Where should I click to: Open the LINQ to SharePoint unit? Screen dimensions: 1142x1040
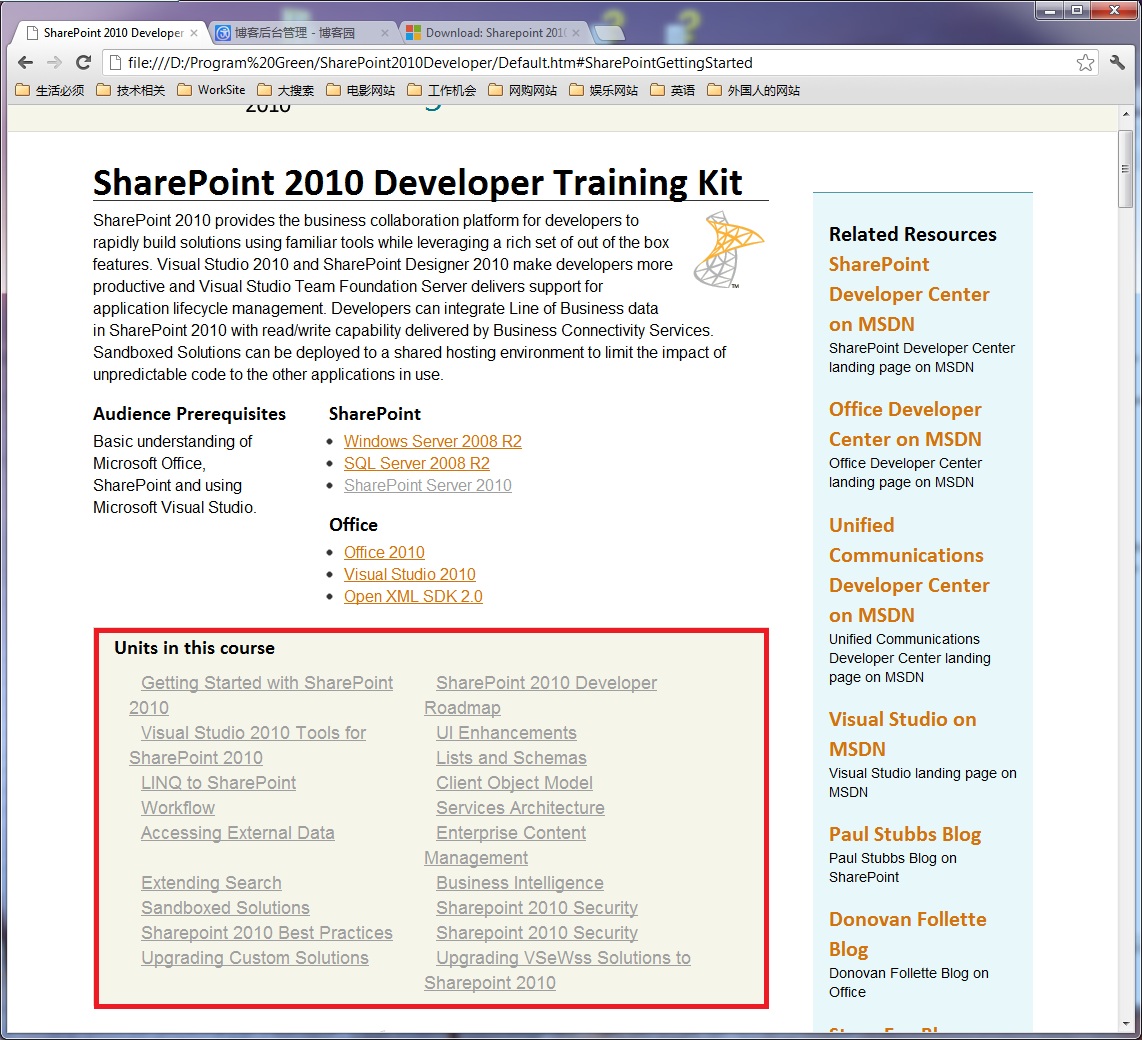(218, 783)
